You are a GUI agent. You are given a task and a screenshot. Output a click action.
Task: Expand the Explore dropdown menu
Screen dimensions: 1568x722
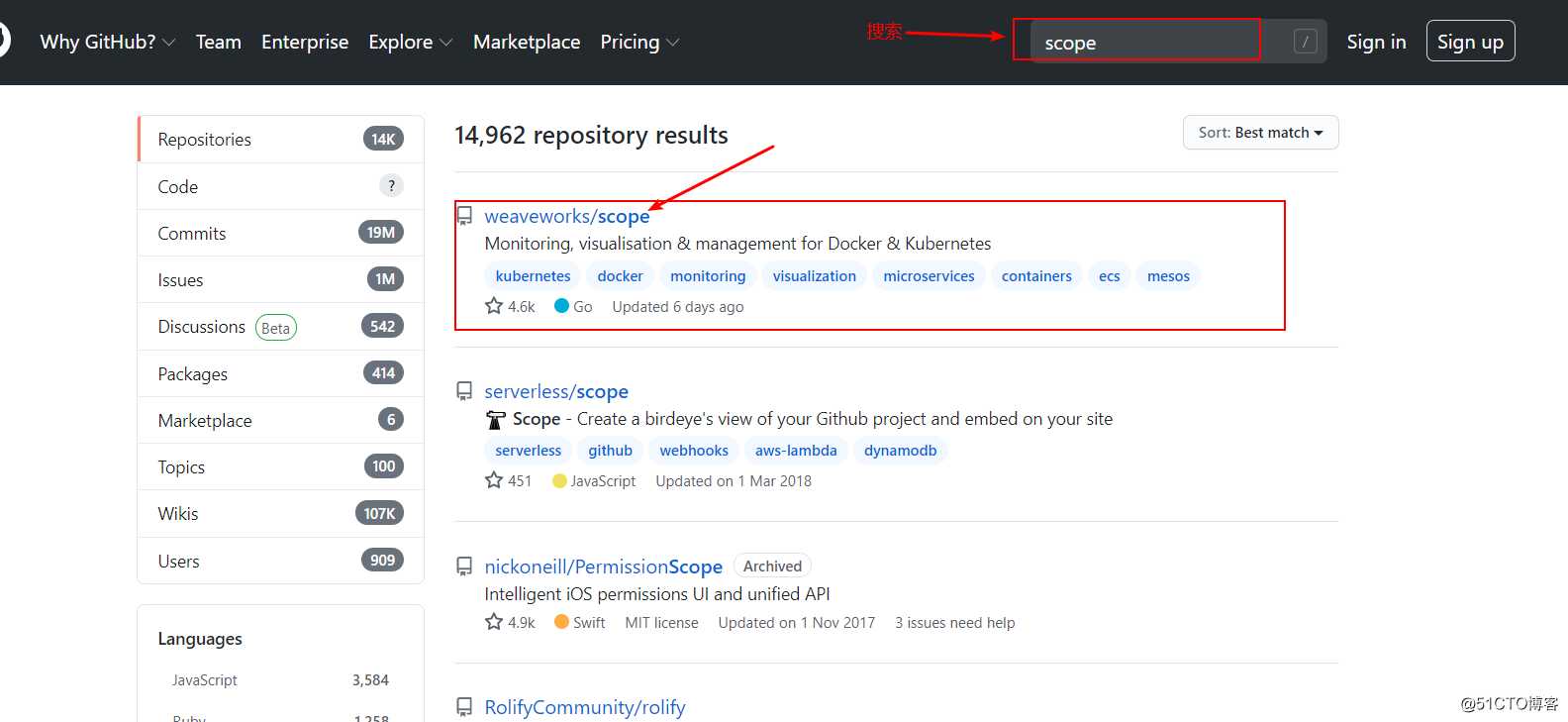[410, 42]
